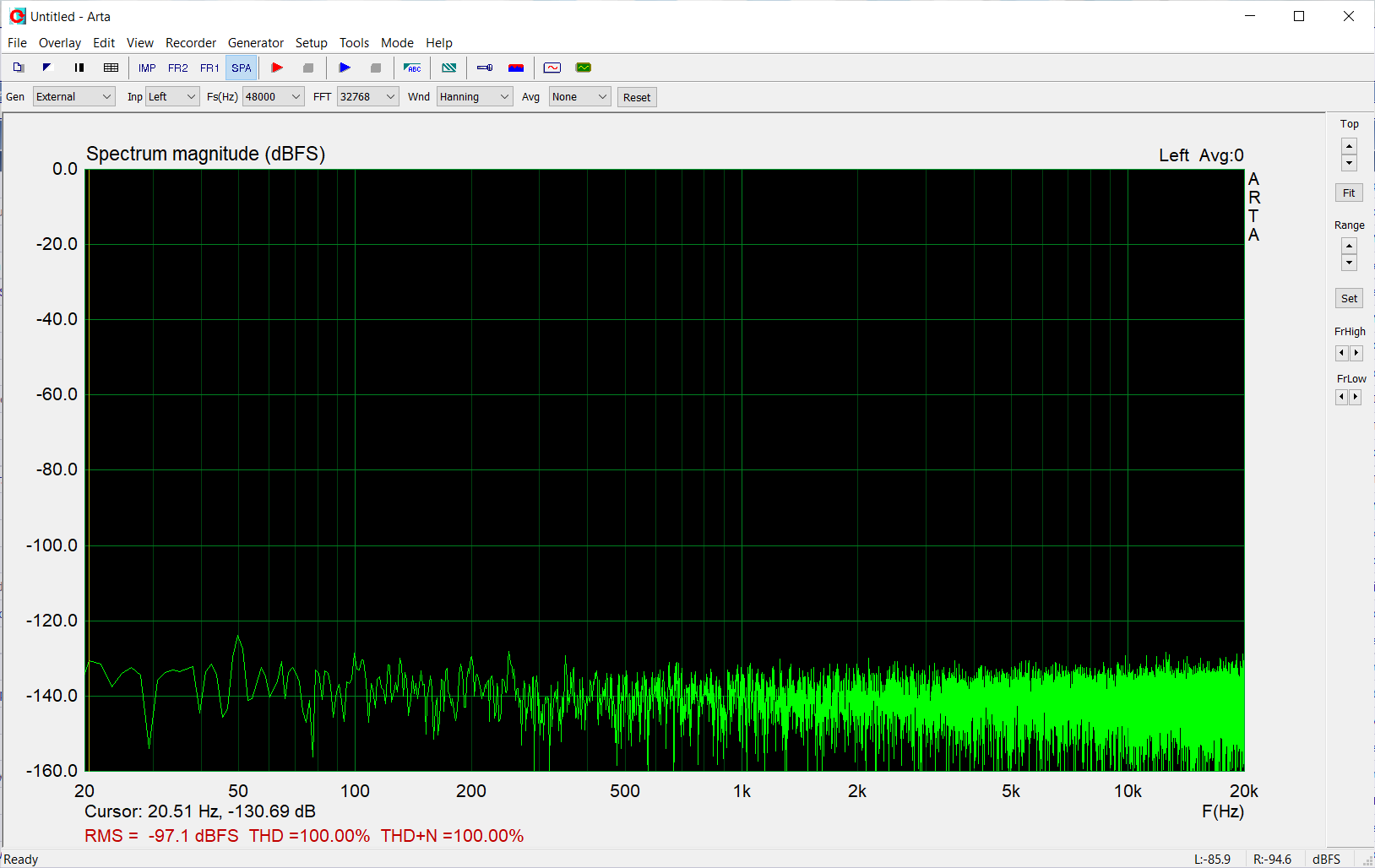Open the Setup menu
This screenshot has width=1375, height=868.
pos(312,43)
